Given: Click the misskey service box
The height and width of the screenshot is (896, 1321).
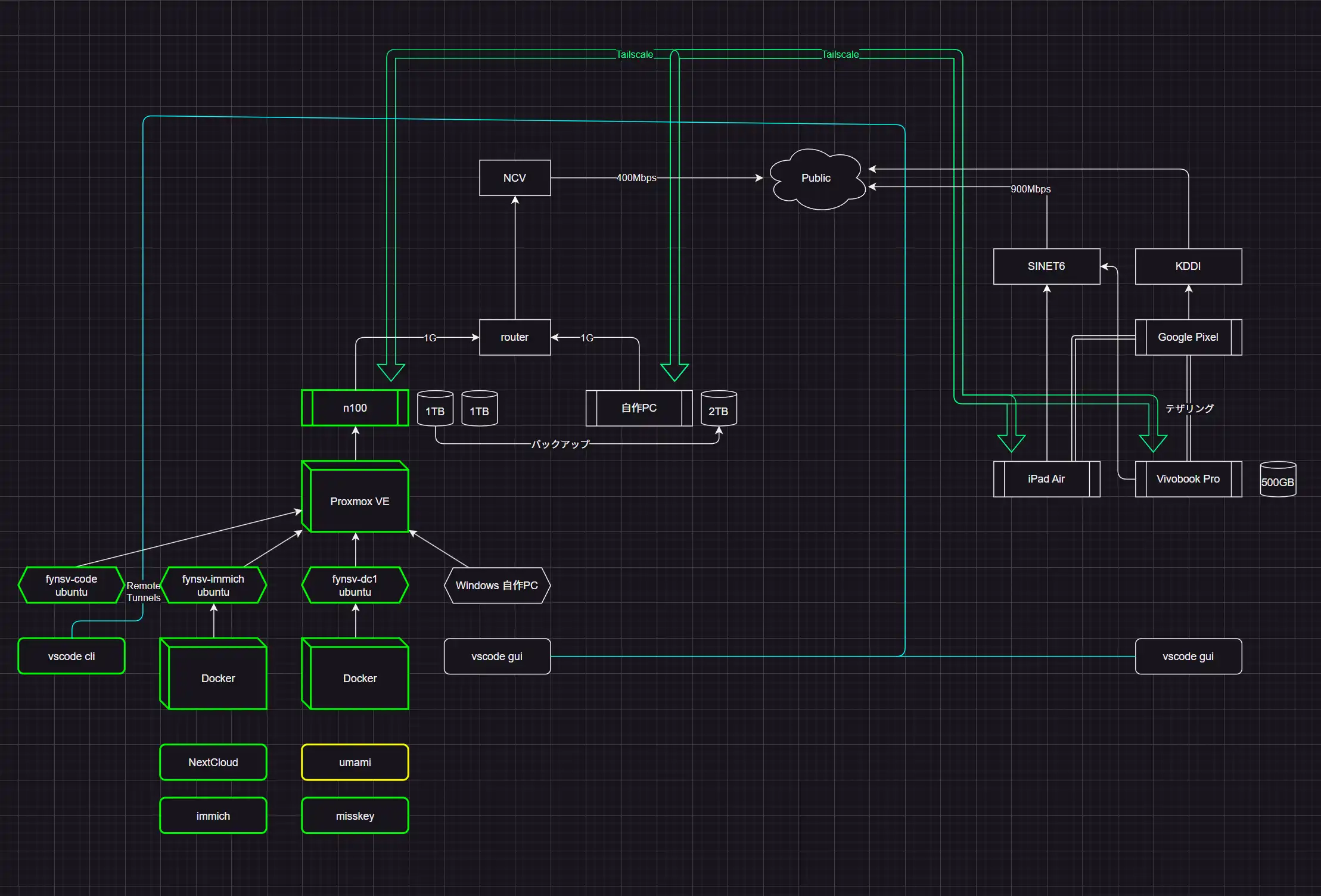Looking at the screenshot, I should click(355, 816).
